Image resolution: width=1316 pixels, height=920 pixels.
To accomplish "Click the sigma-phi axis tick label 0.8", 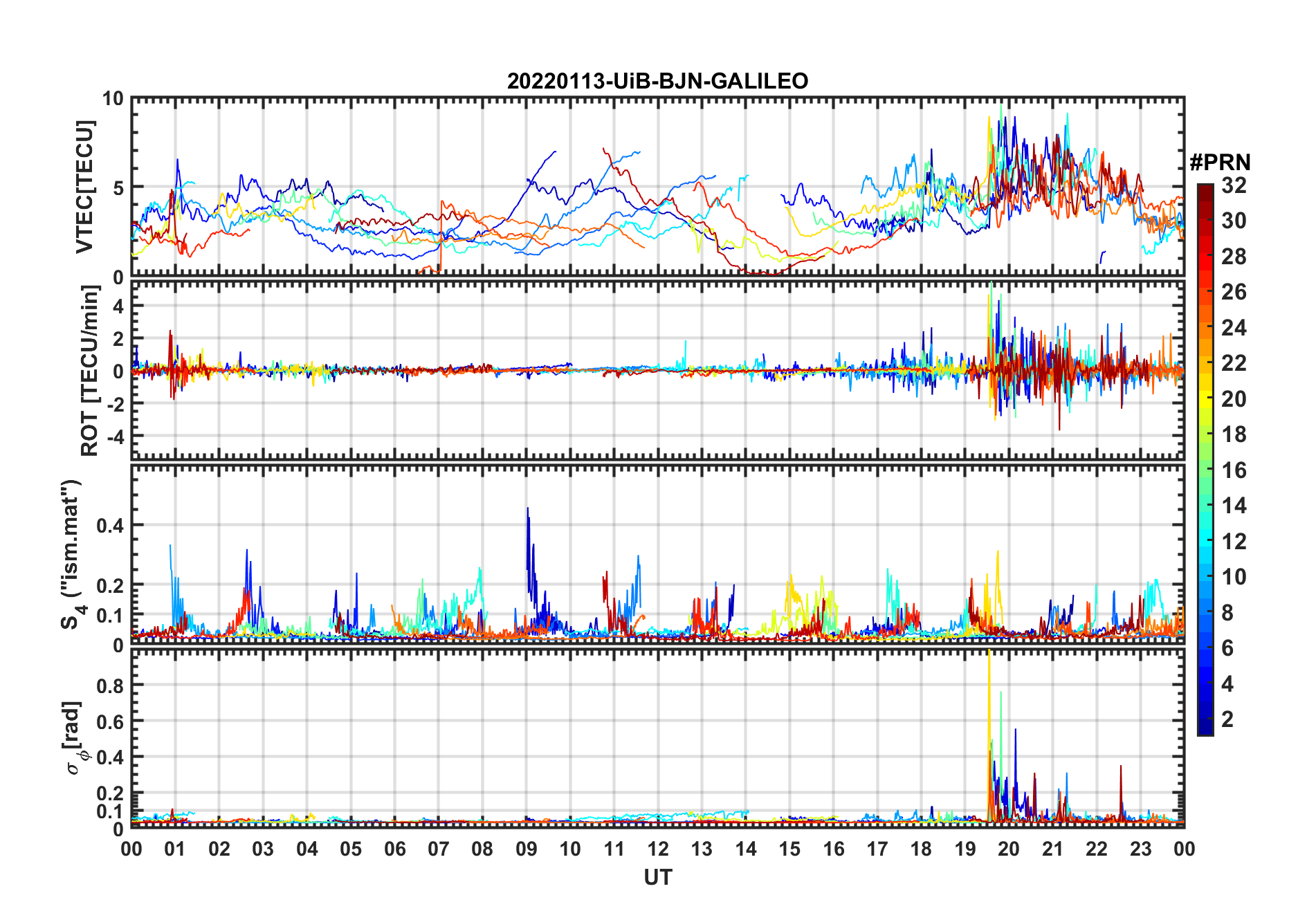I will 111,686.
